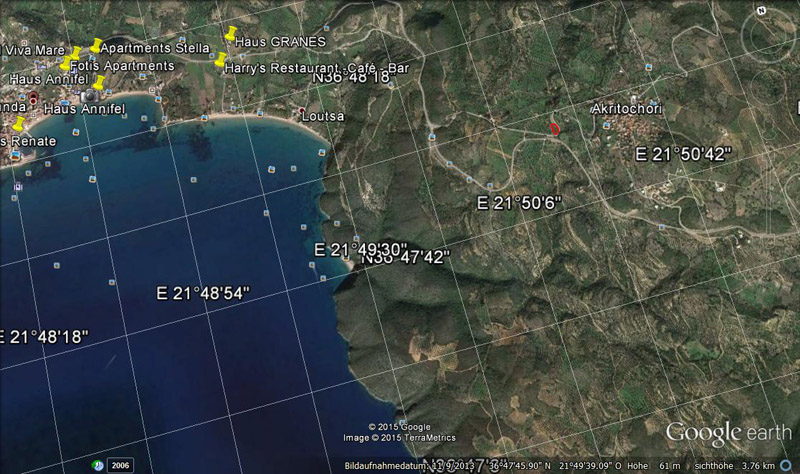Click the Loutsa place marker dot

[x=302, y=110]
